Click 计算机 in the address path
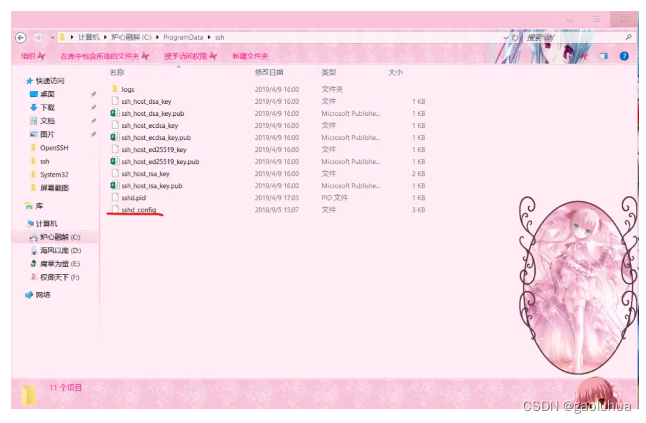This screenshot has height=423, width=646. click(89, 37)
